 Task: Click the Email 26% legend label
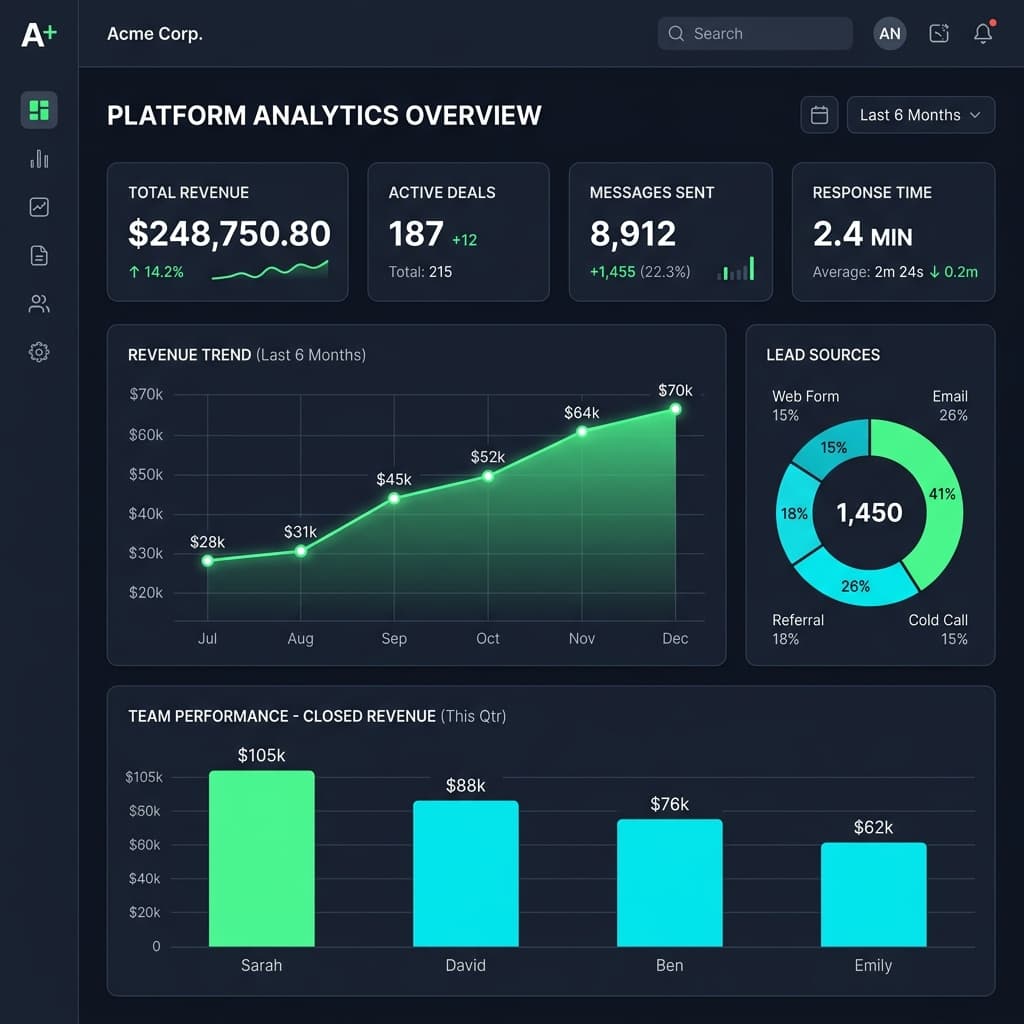[x=950, y=406]
